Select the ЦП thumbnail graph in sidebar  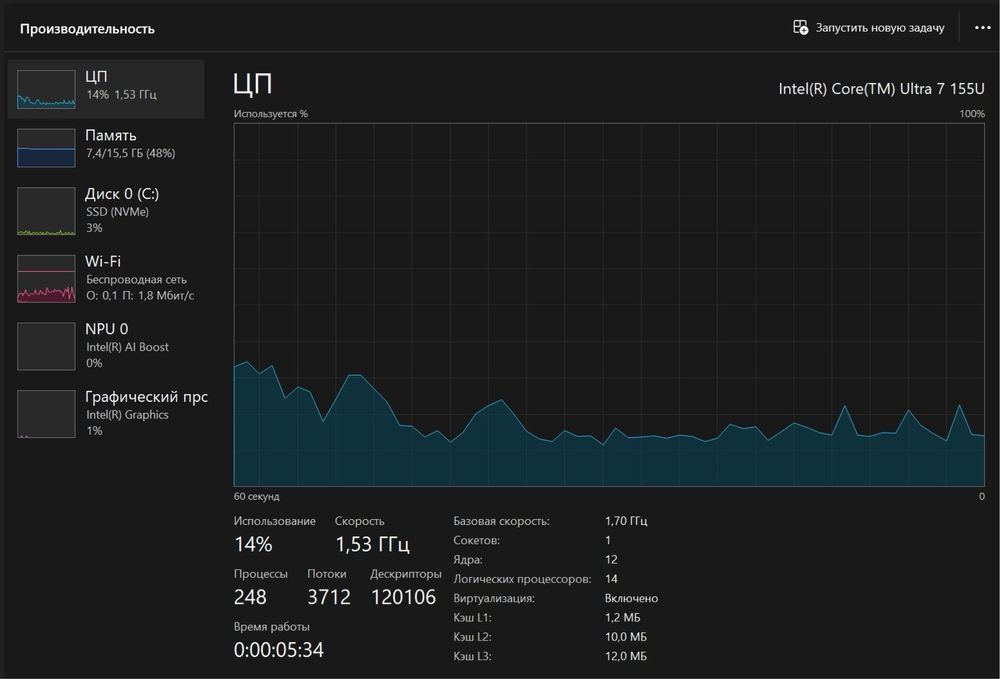pyautogui.click(x=46, y=89)
